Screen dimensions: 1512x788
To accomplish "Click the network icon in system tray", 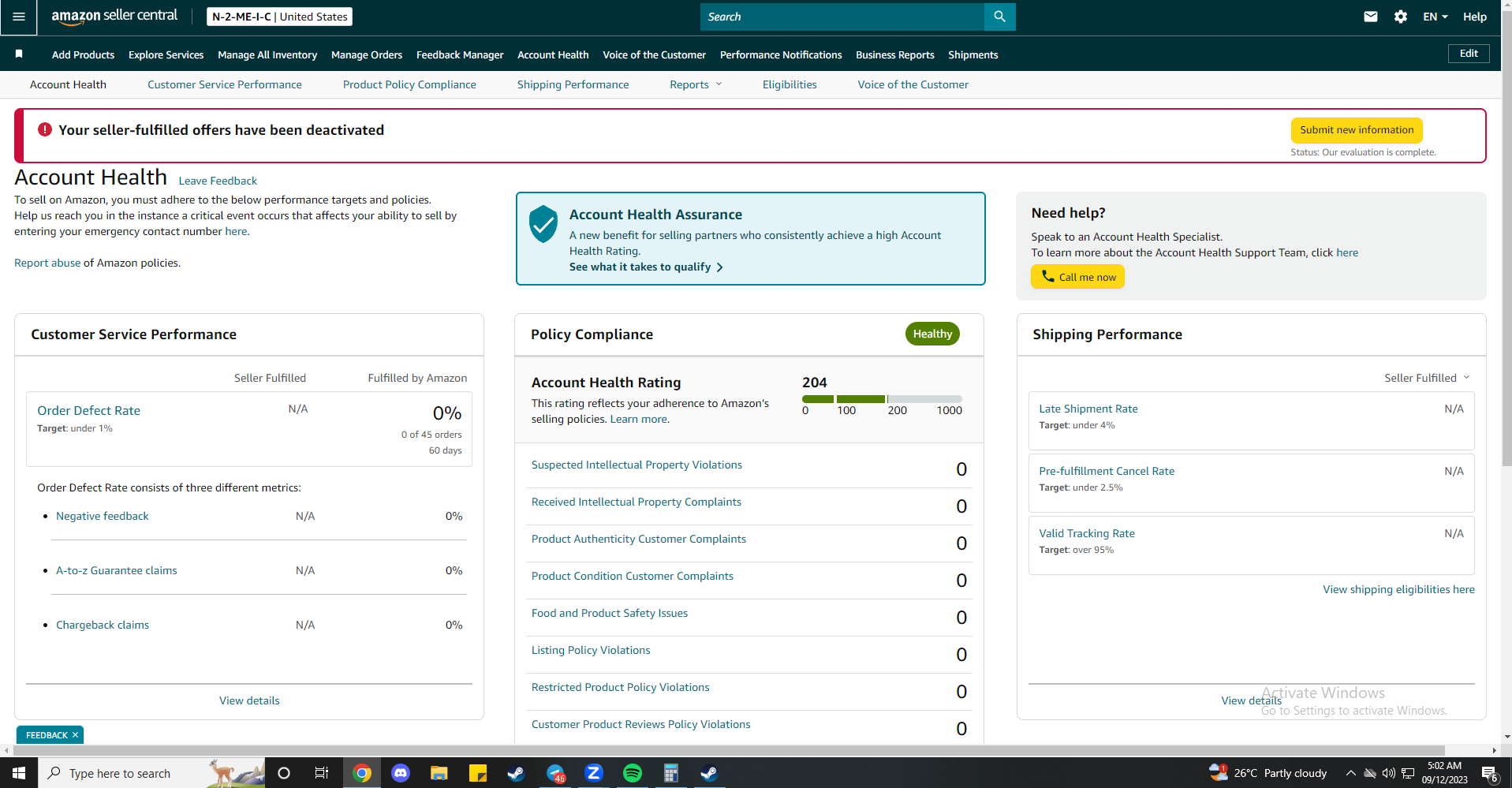I will [x=1408, y=773].
